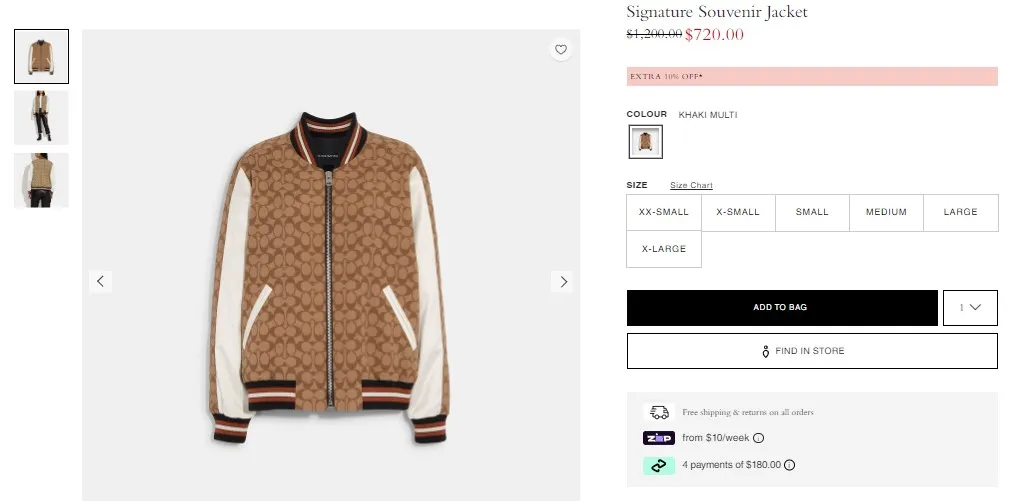Image resolution: width=1018 pixels, height=501 pixels.
Task: Click the Zip logo icon
Action: [658, 438]
